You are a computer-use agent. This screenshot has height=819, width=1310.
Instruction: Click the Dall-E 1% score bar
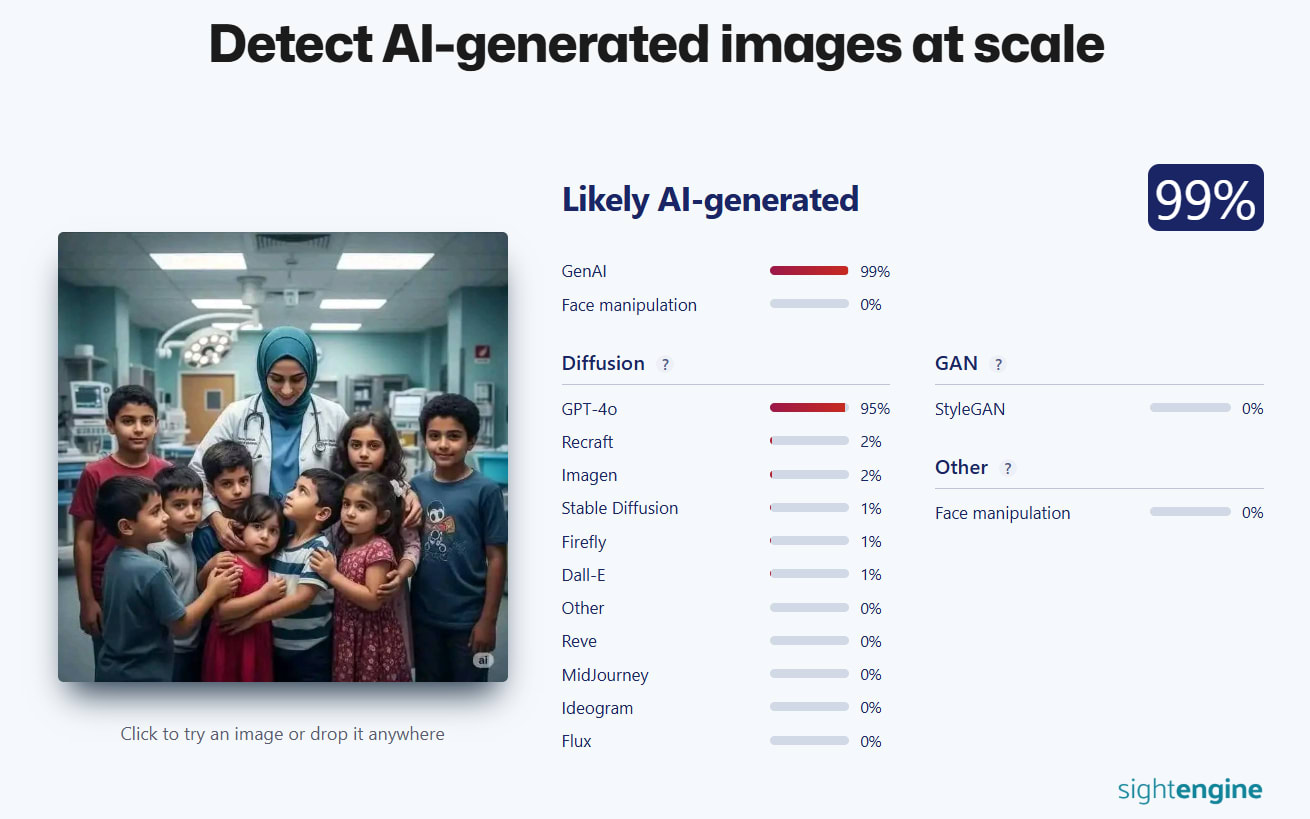click(809, 574)
